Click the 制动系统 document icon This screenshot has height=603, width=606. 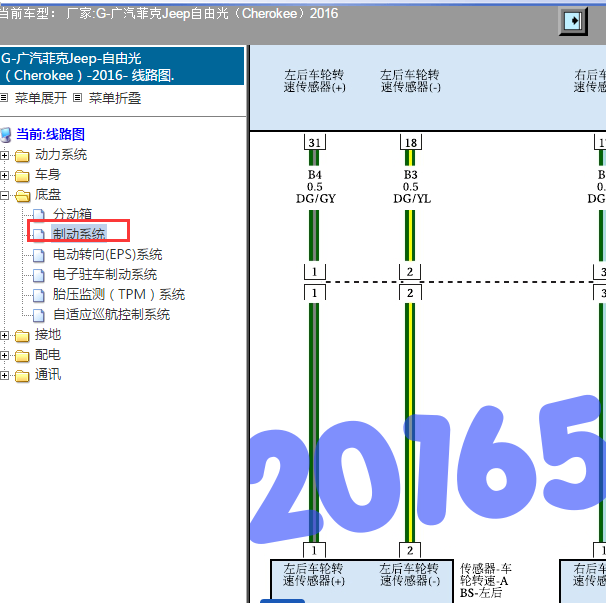(39, 235)
